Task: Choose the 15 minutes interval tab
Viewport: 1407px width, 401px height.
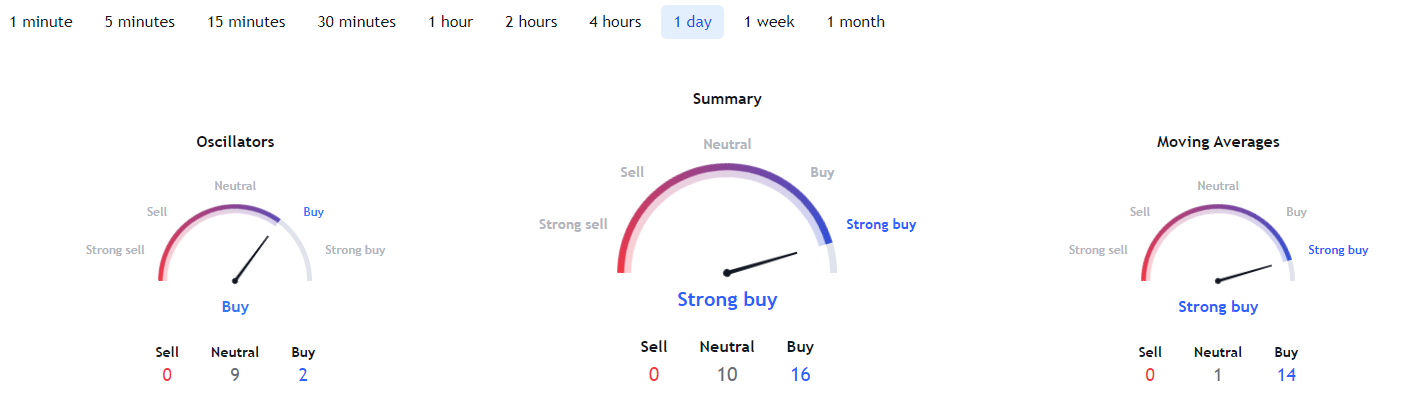Action: click(246, 22)
